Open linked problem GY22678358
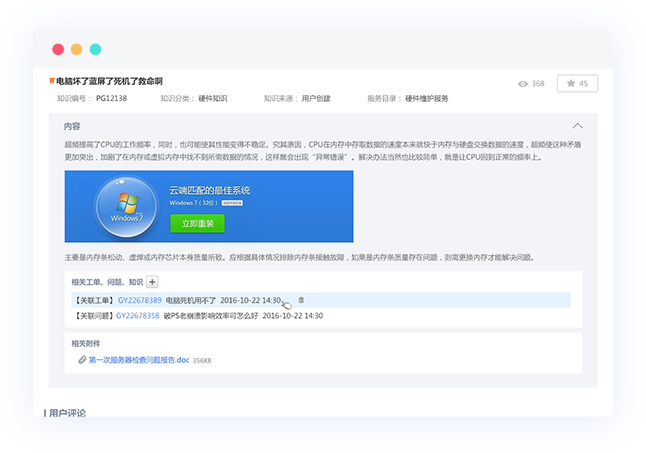Screen dimensions: 646x453 (138, 316)
